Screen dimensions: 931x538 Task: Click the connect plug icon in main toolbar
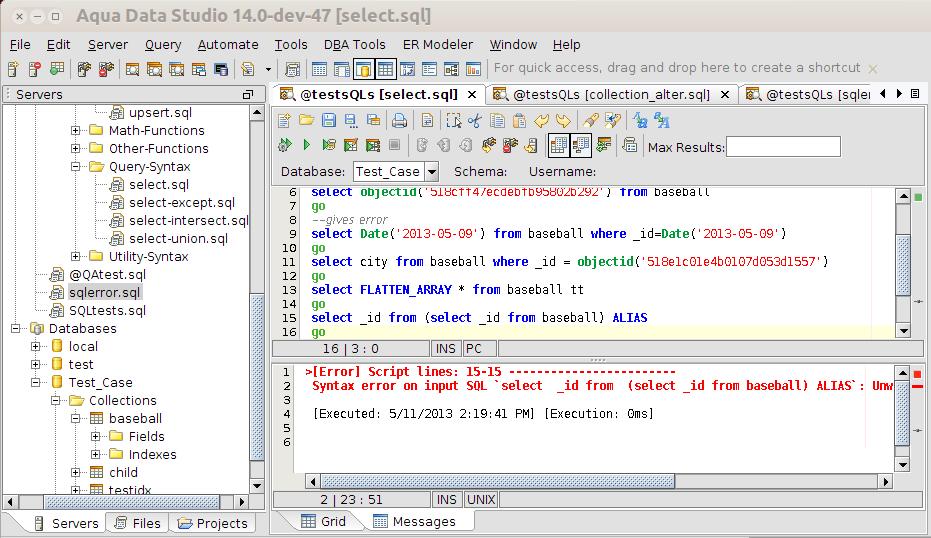click(84, 69)
